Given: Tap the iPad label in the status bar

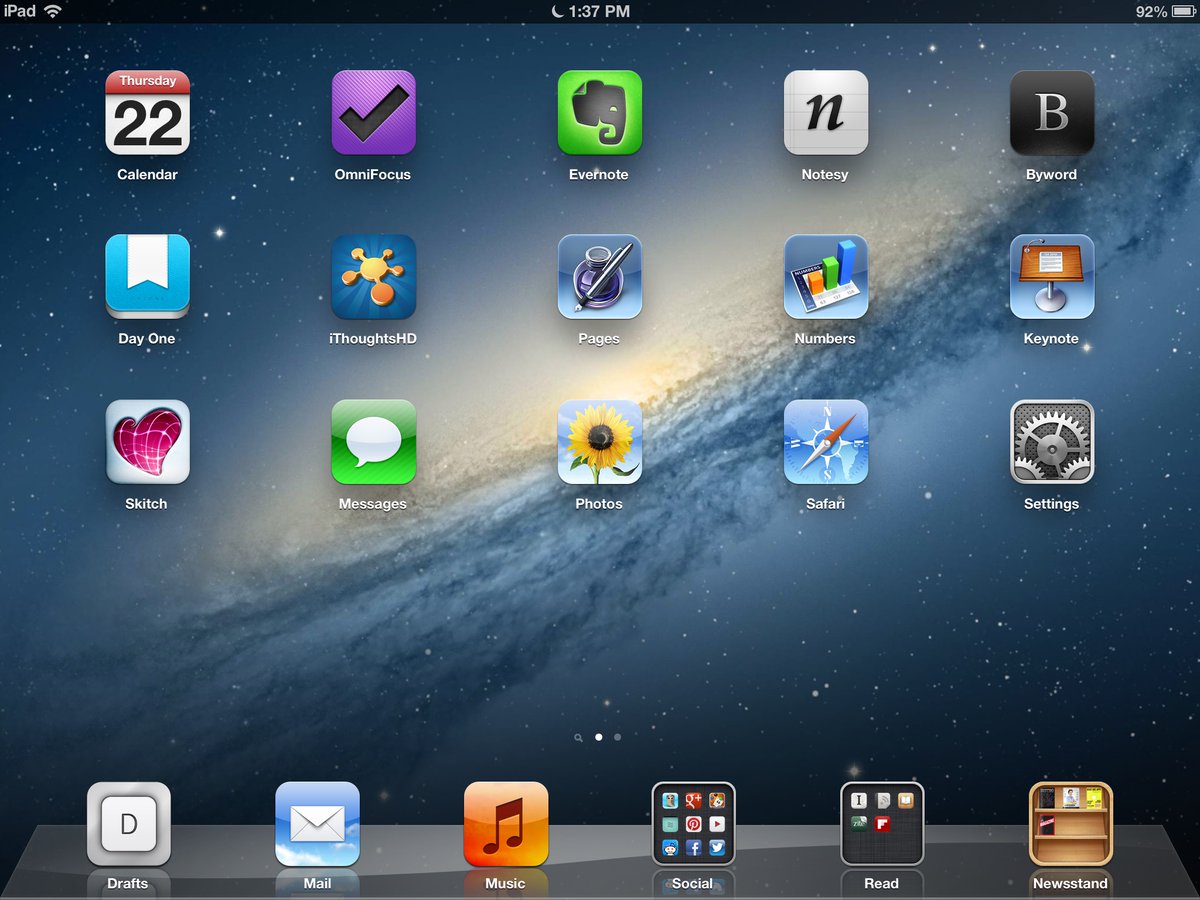Looking at the screenshot, I should [19, 11].
